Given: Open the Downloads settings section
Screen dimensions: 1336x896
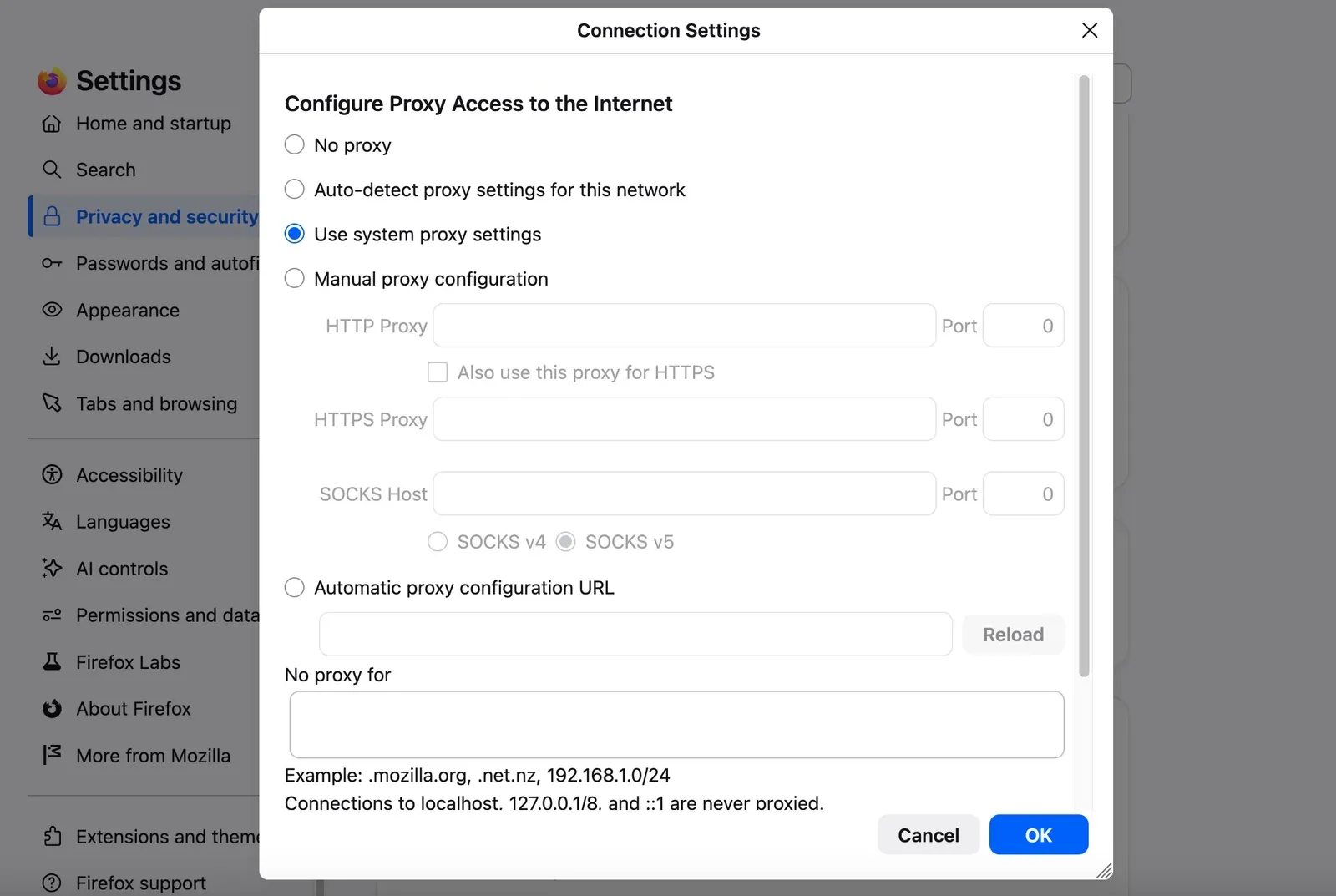Looking at the screenshot, I should tap(124, 357).
